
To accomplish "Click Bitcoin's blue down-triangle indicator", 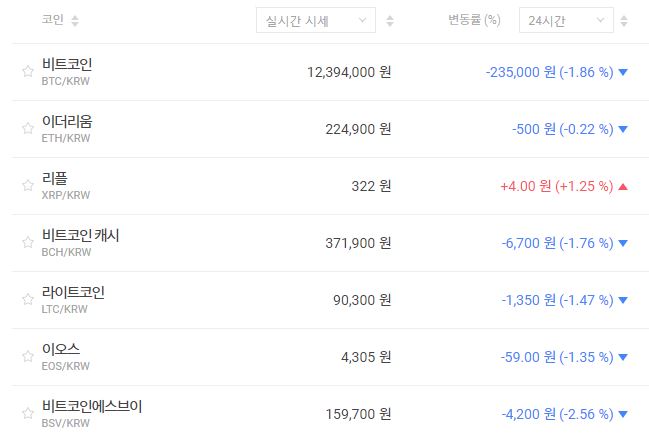I will point(623,72).
